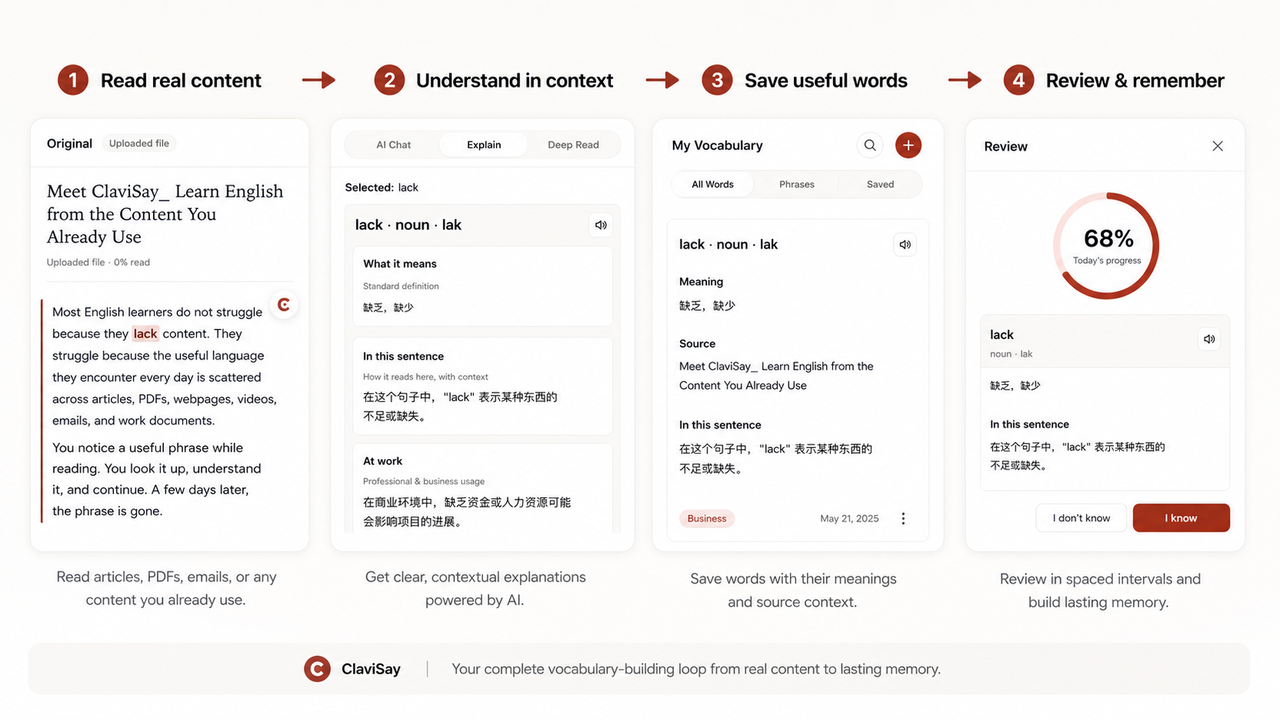Screen dimensions: 1280x720
Task: Open the In this sentence explanation card
Action: 483,385
